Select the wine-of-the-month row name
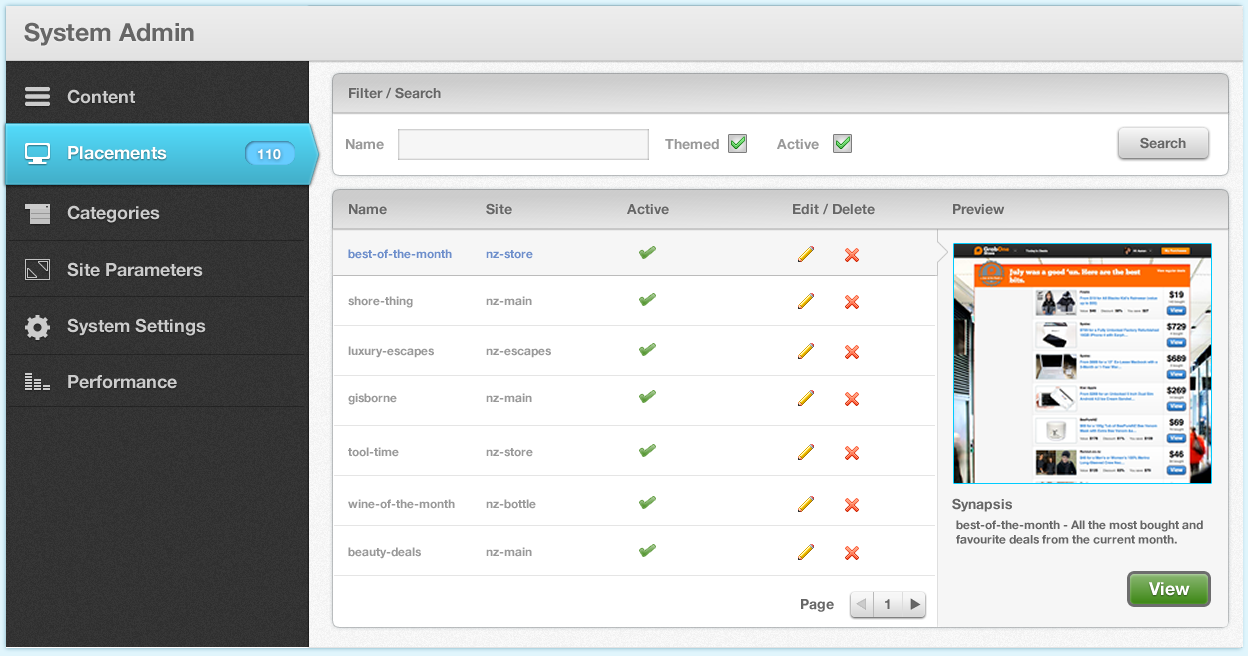1248x656 pixels. 401,504
